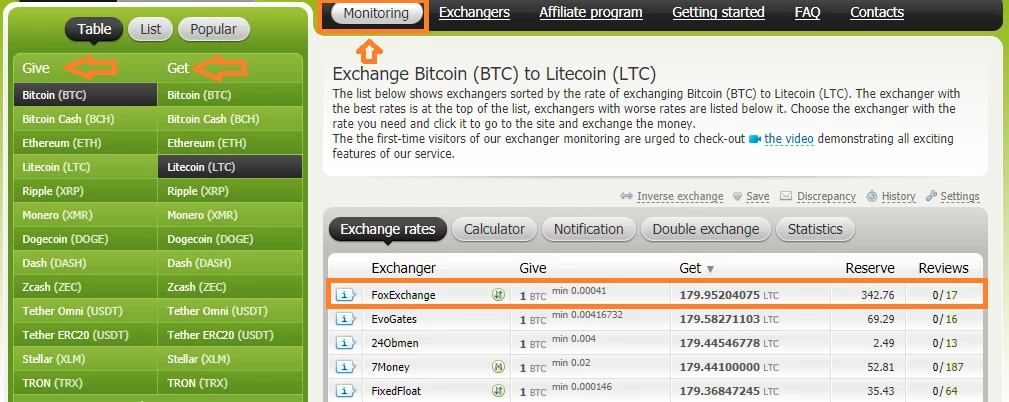Screen dimensions: 1009x402
Task: Click the Discrepancy envelope icon
Action: 786,196
